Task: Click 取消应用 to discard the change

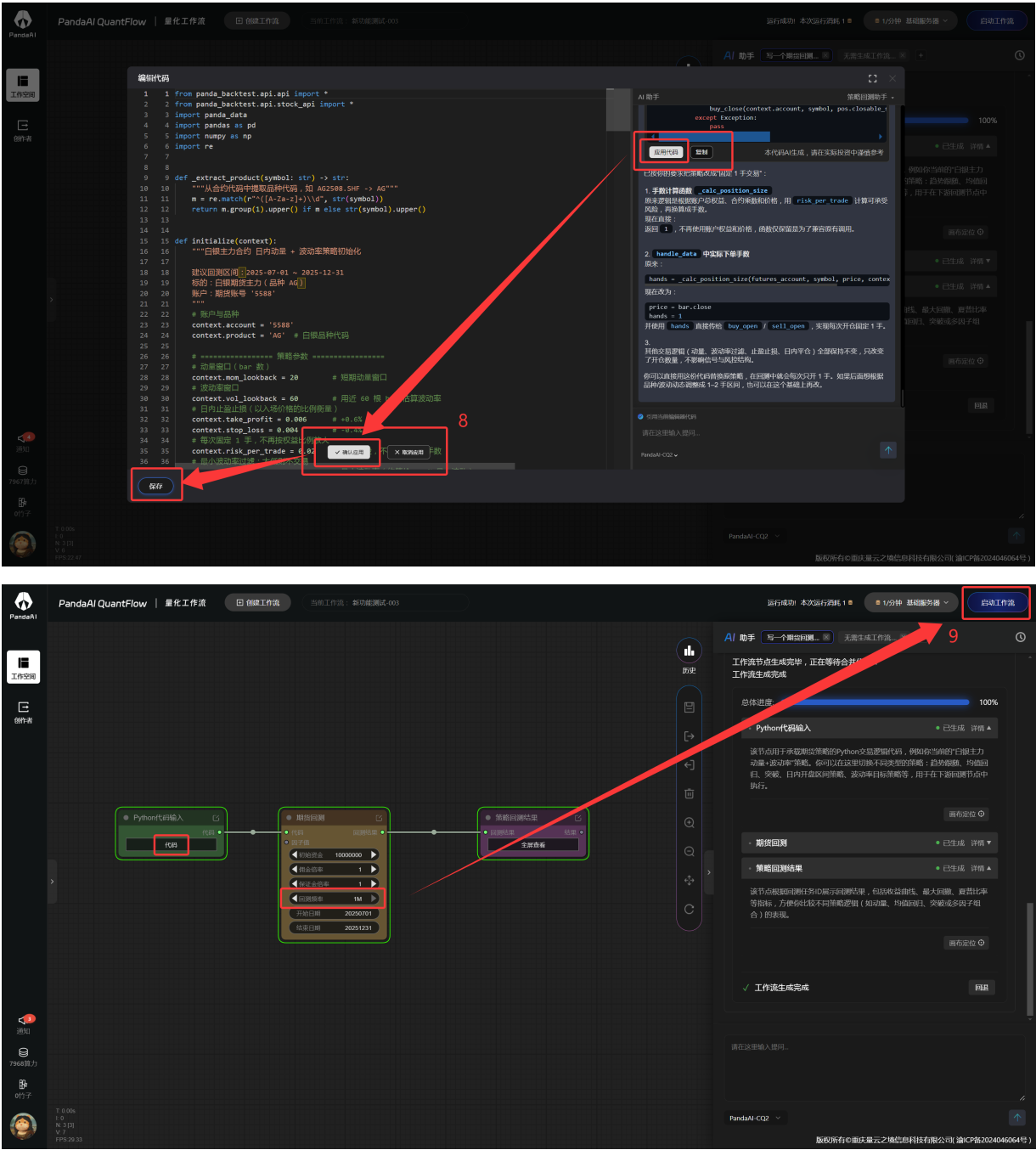Action: click(409, 452)
